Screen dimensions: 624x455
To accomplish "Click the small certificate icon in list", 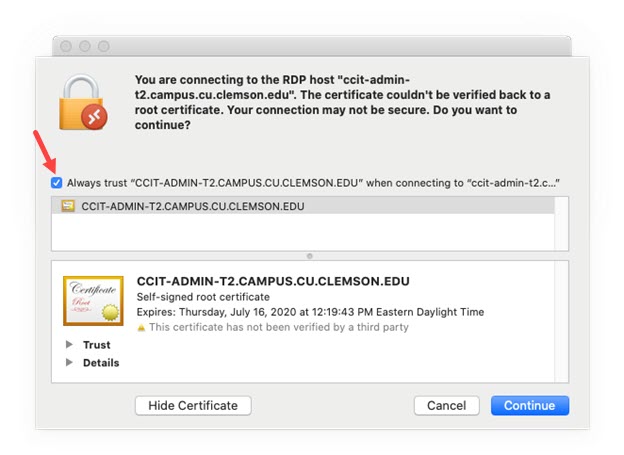I will pos(68,206).
